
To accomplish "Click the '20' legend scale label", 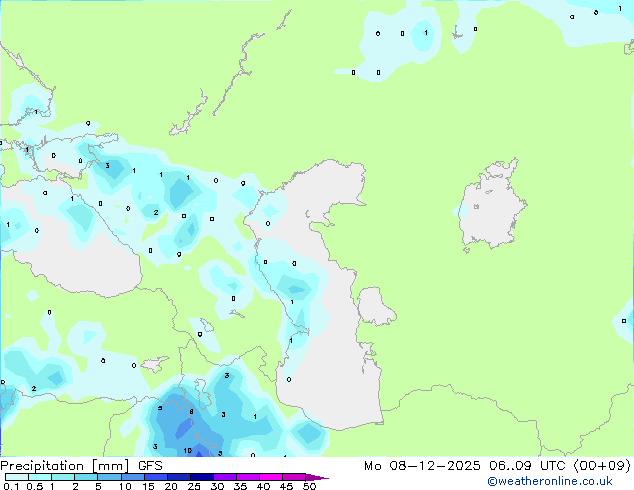I will [171, 486].
